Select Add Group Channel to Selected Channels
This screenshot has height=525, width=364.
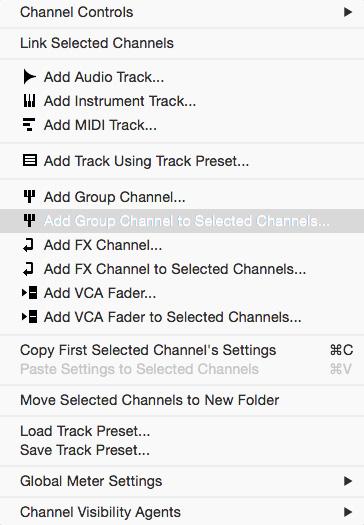point(182,221)
